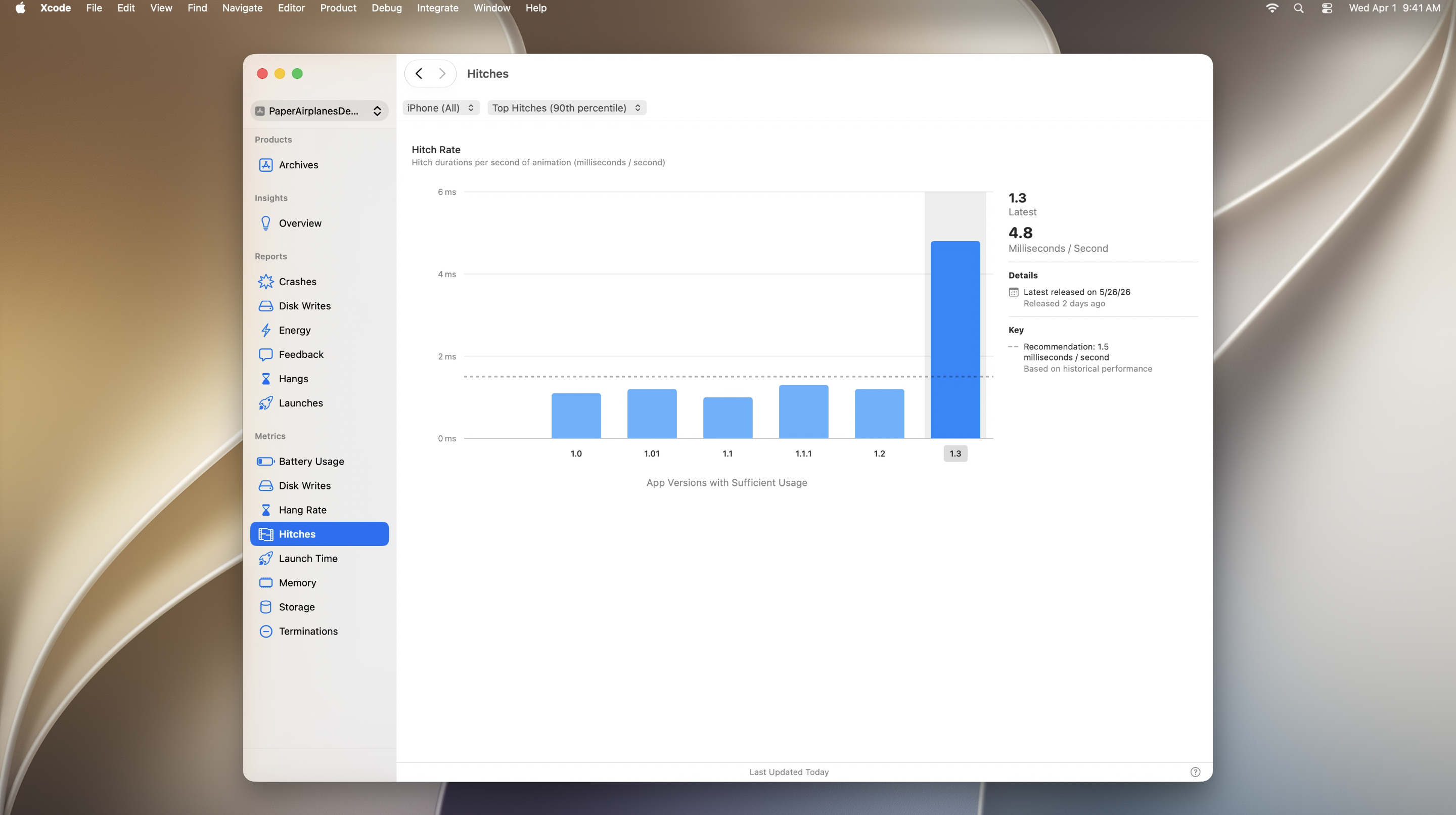Select the version 1.01 bar
This screenshot has height=815, width=1456.
click(x=652, y=413)
